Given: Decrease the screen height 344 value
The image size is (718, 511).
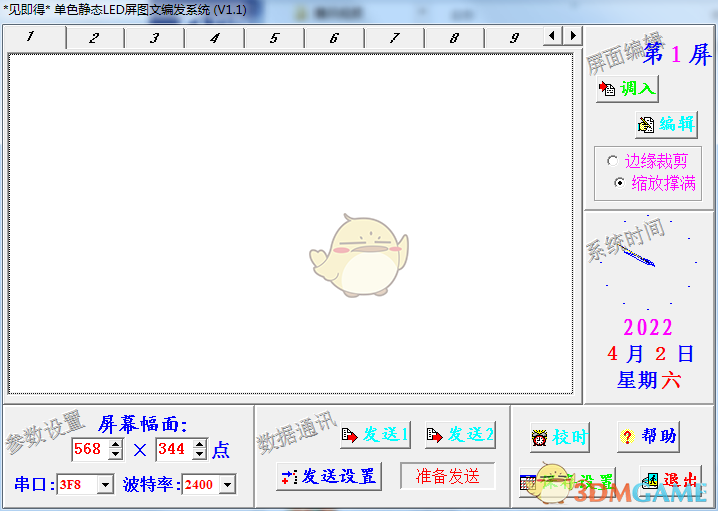Looking at the screenshot, I should (200, 455).
